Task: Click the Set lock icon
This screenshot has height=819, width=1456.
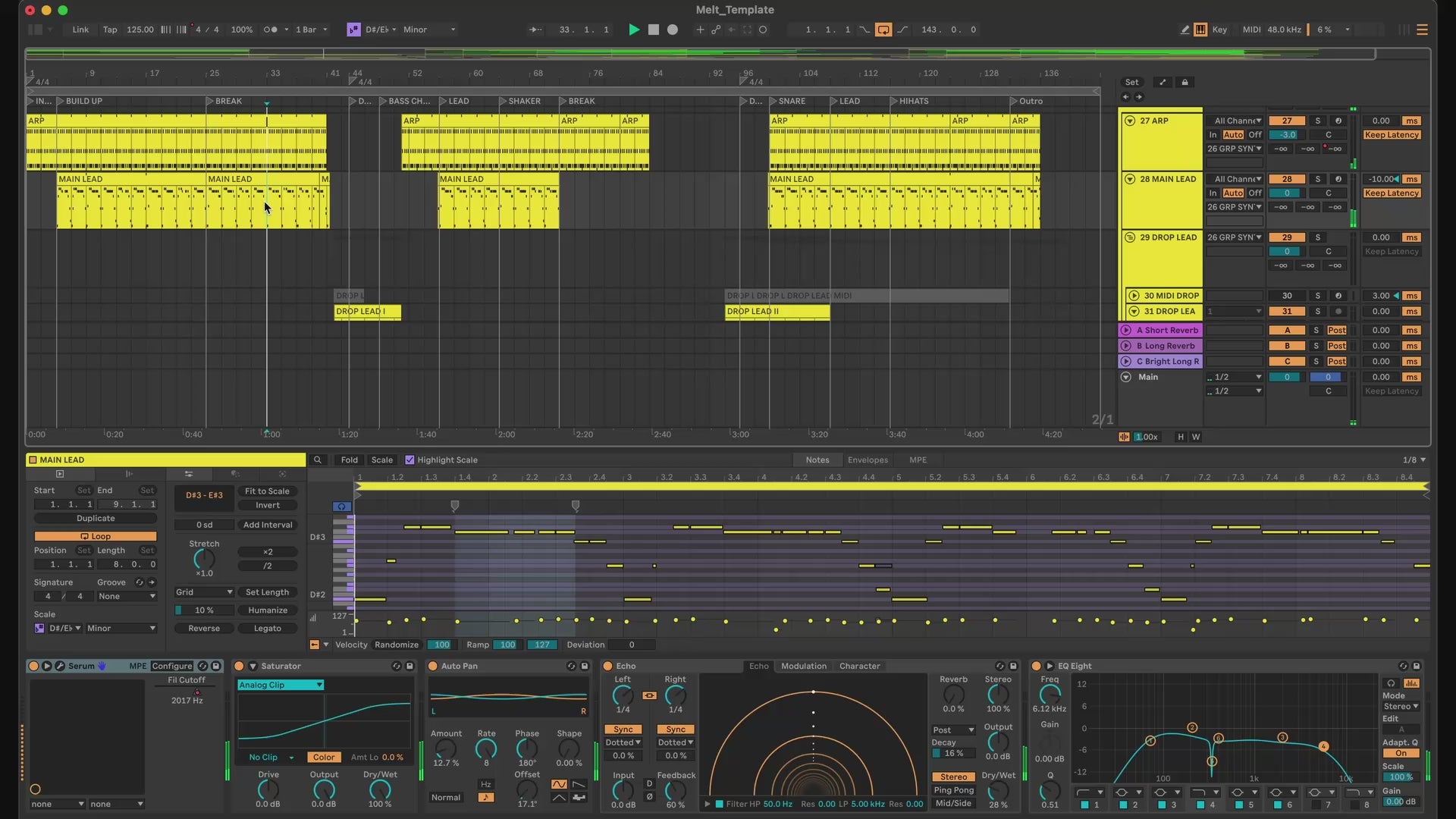Action: coord(1185,82)
